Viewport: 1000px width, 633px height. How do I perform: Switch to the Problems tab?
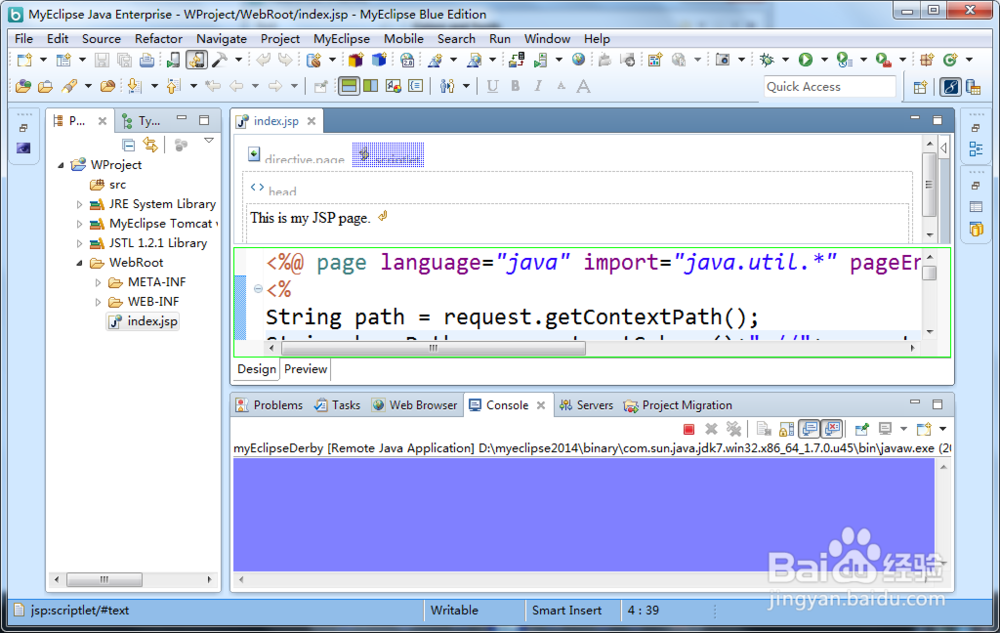coord(269,405)
